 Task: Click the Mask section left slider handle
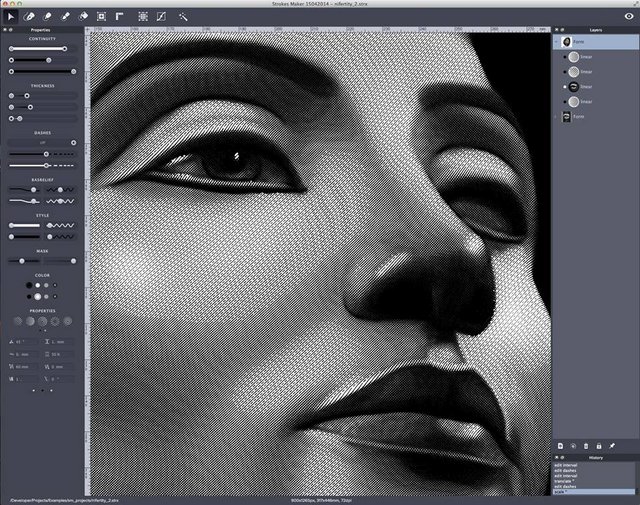(22, 261)
